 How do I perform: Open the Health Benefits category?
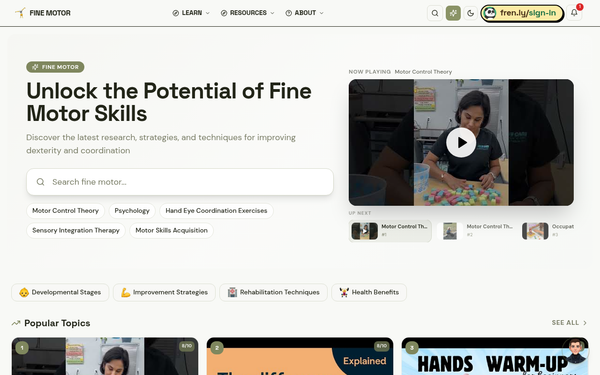tap(369, 292)
